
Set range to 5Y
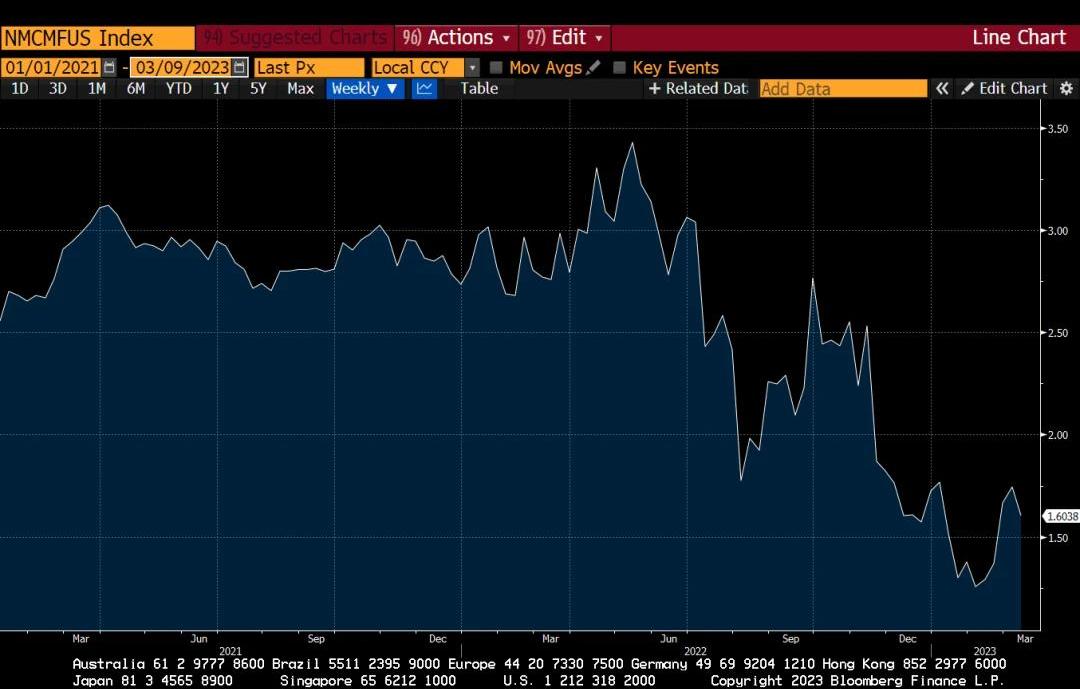pyautogui.click(x=258, y=88)
